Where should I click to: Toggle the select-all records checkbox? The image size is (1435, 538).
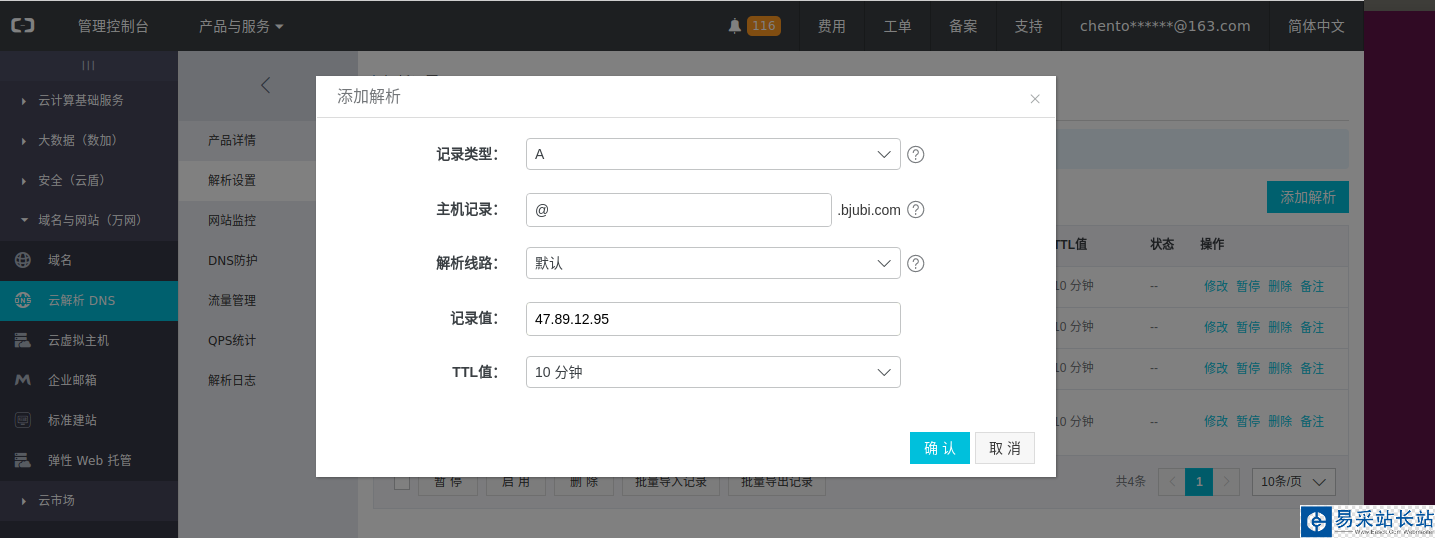click(x=402, y=483)
